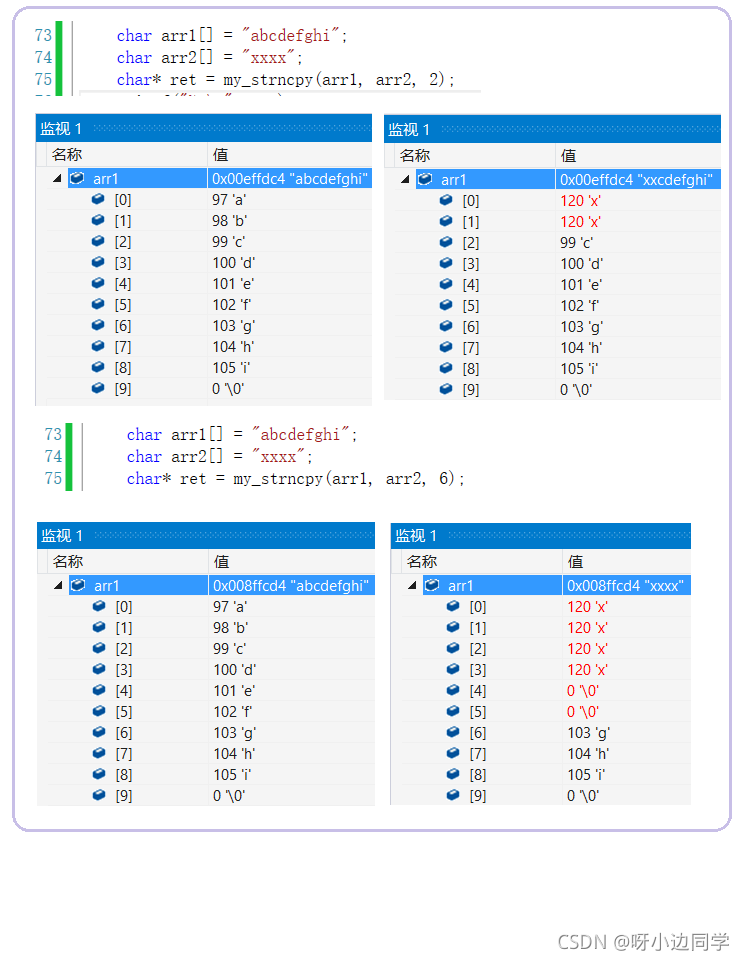Select red 0 '\0' value of [5] in bottom-right panel

(x=583, y=711)
